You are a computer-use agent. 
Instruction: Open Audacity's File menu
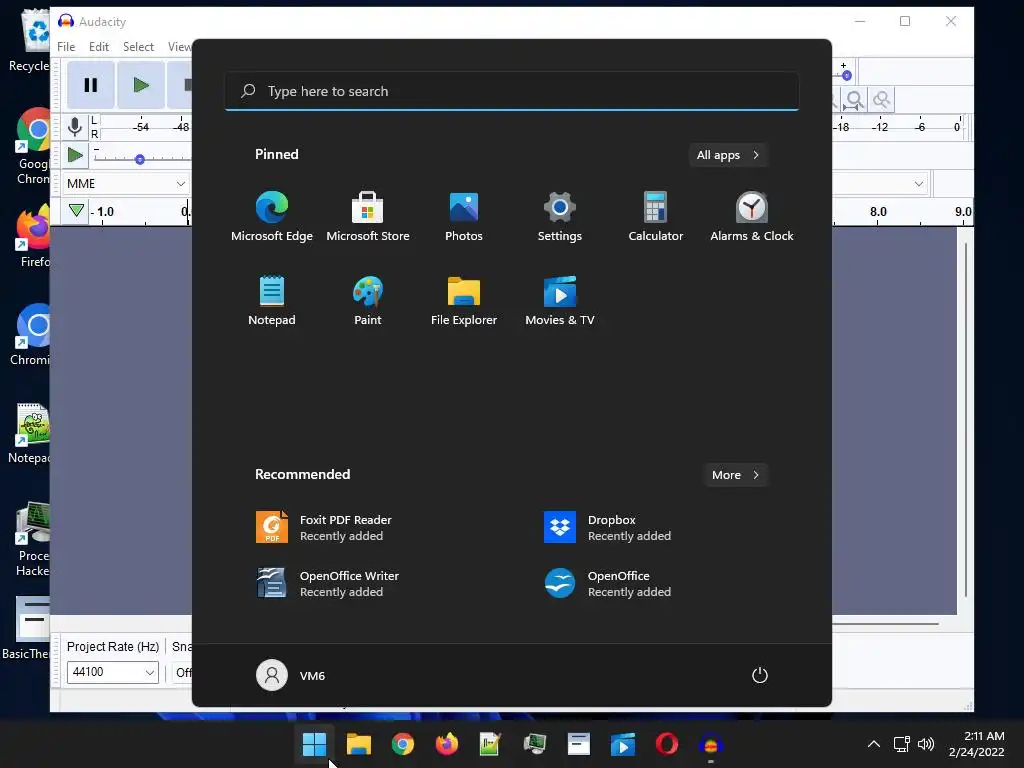pos(66,47)
